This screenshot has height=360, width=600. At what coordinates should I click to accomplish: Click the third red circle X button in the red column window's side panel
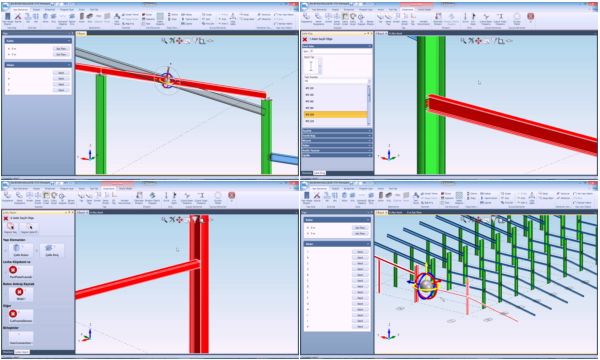click(x=13, y=314)
